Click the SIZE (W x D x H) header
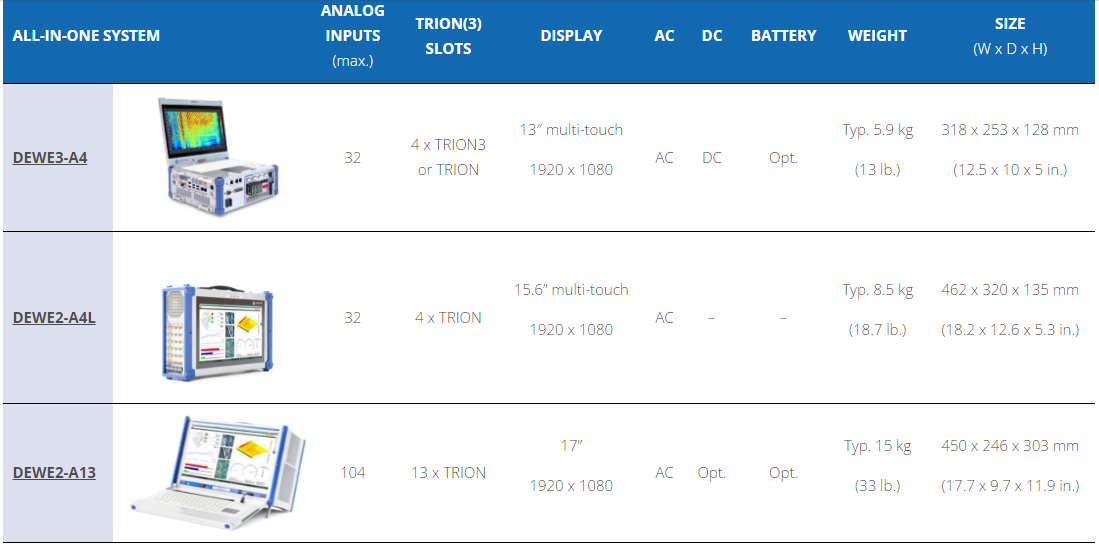 pos(1010,36)
